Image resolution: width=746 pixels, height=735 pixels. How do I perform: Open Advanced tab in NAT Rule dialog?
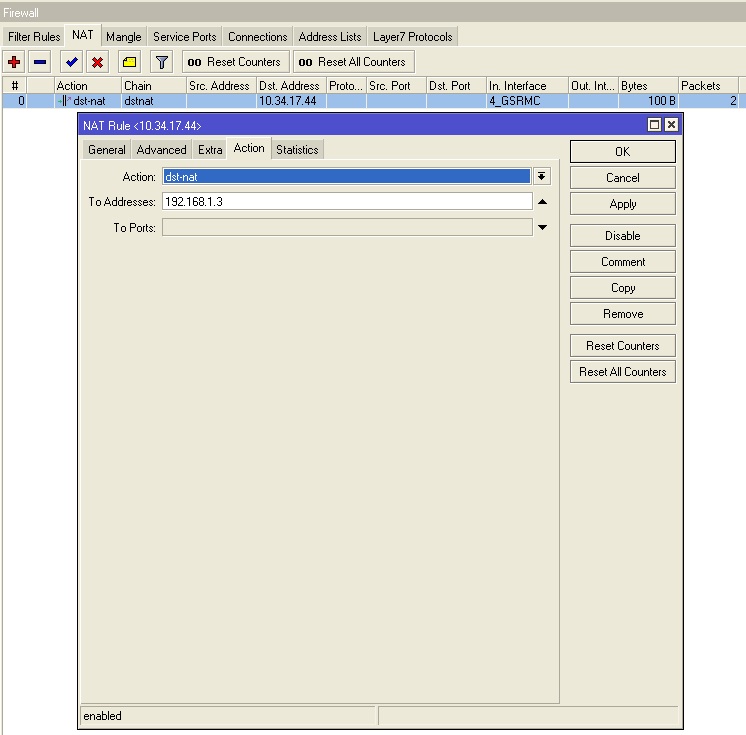point(161,150)
